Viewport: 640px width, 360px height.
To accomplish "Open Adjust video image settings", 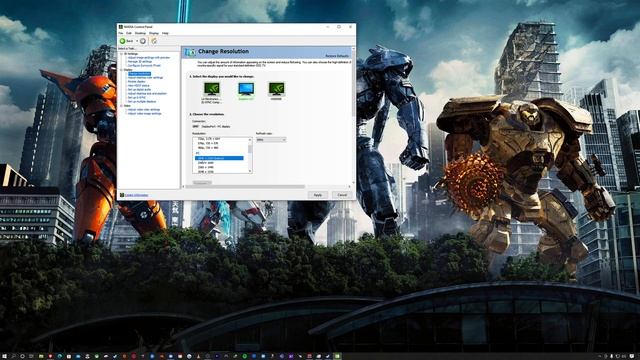I will tap(144, 113).
